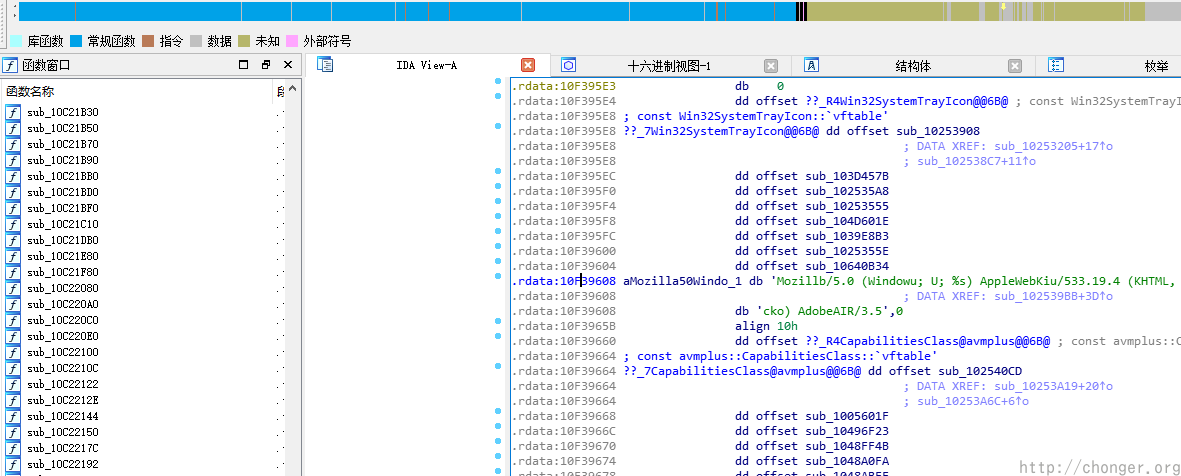Click the 函数窗口 panel function icon

10,65
